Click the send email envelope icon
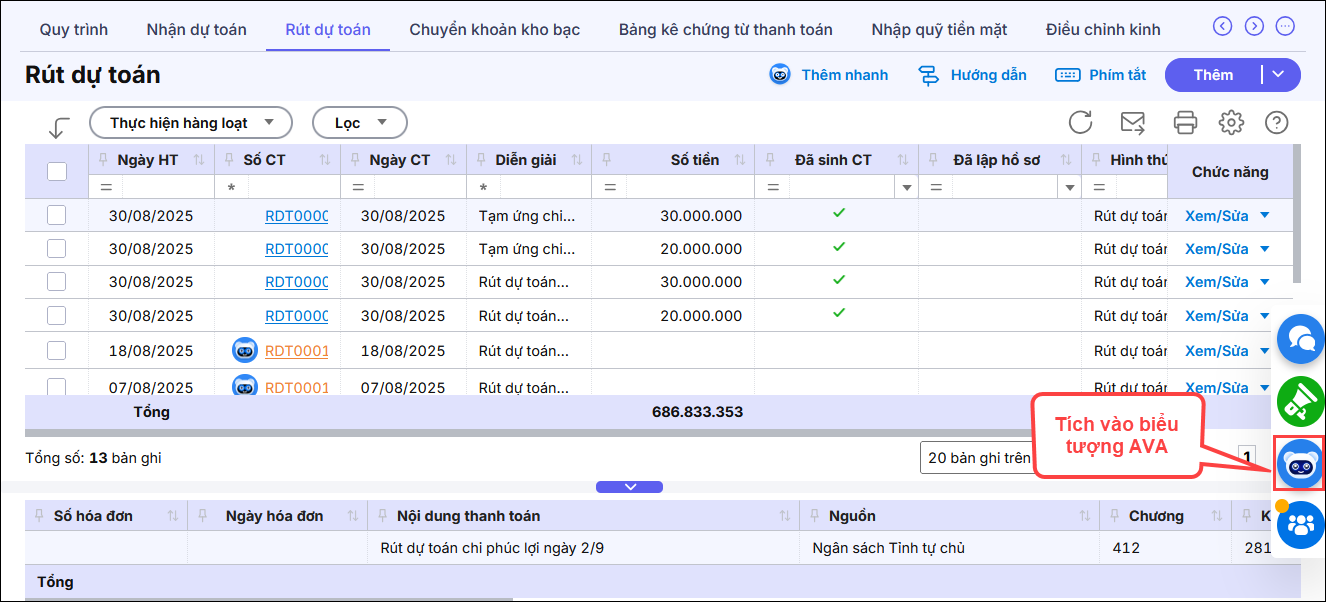1326x602 pixels. 1132,123
